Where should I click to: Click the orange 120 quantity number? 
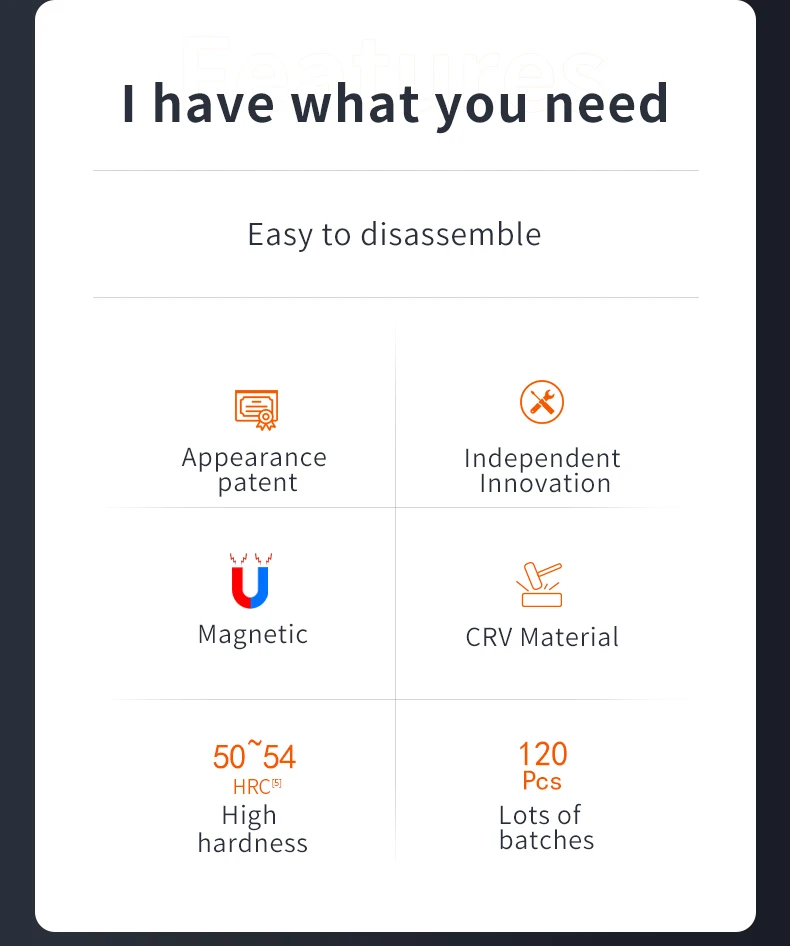542,754
